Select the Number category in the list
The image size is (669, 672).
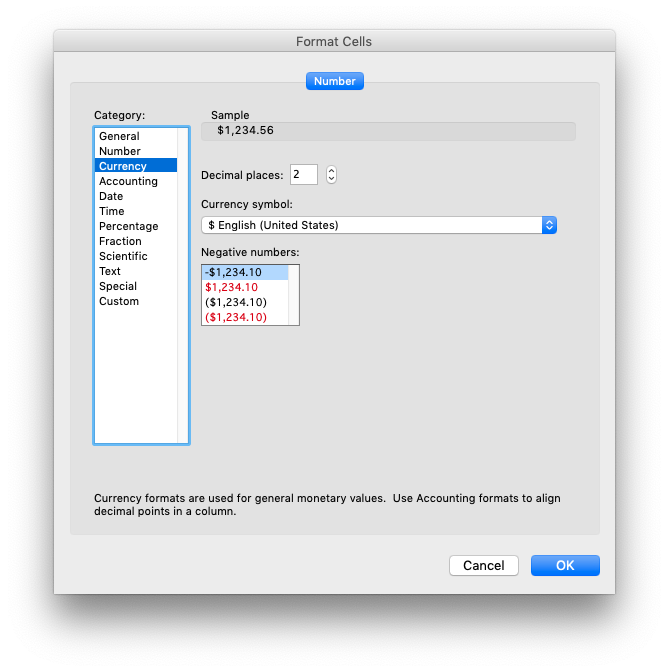tap(135, 151)
